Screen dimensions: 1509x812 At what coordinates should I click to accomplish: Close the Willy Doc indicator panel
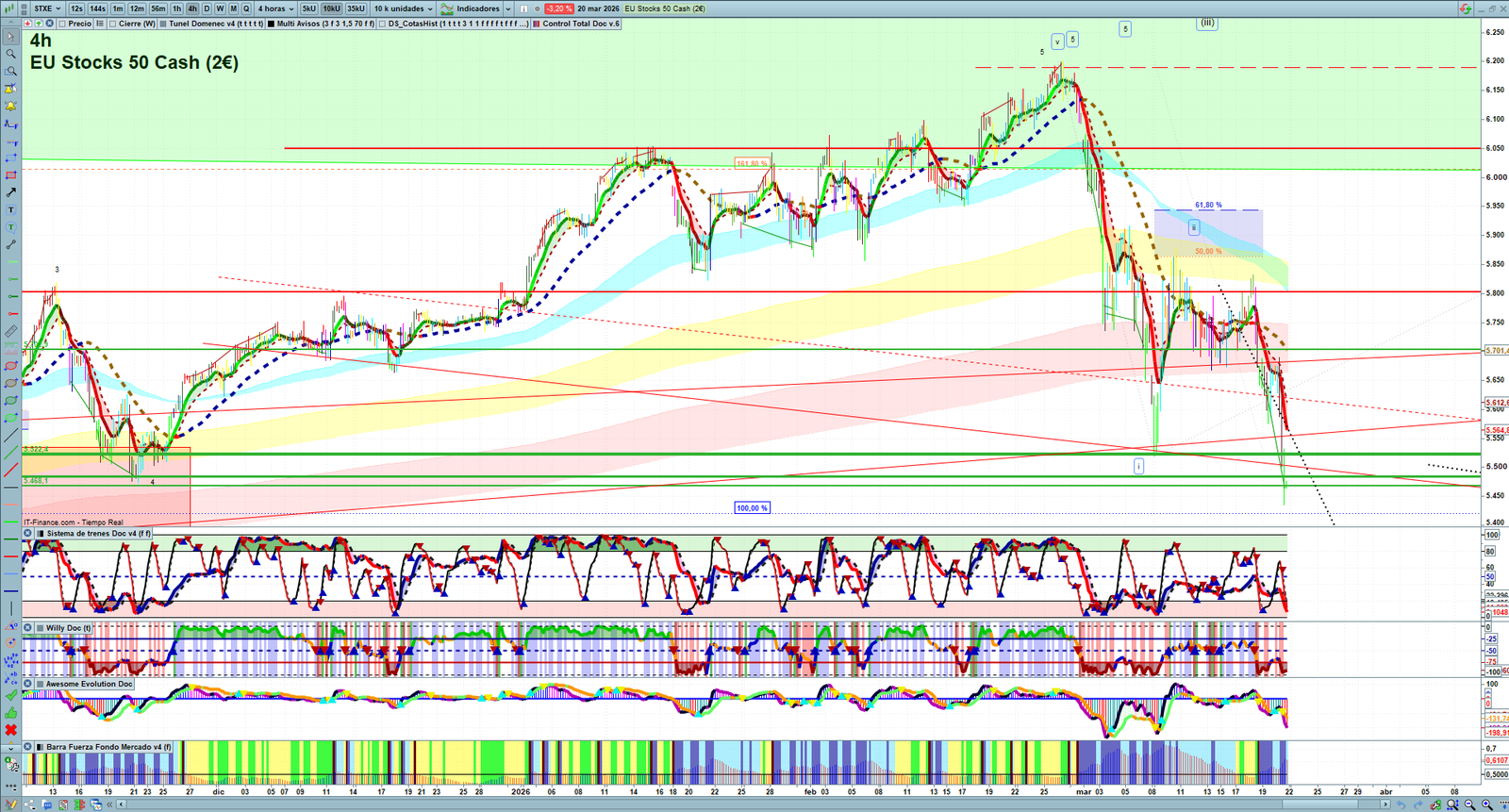click(x=28, y=628)
